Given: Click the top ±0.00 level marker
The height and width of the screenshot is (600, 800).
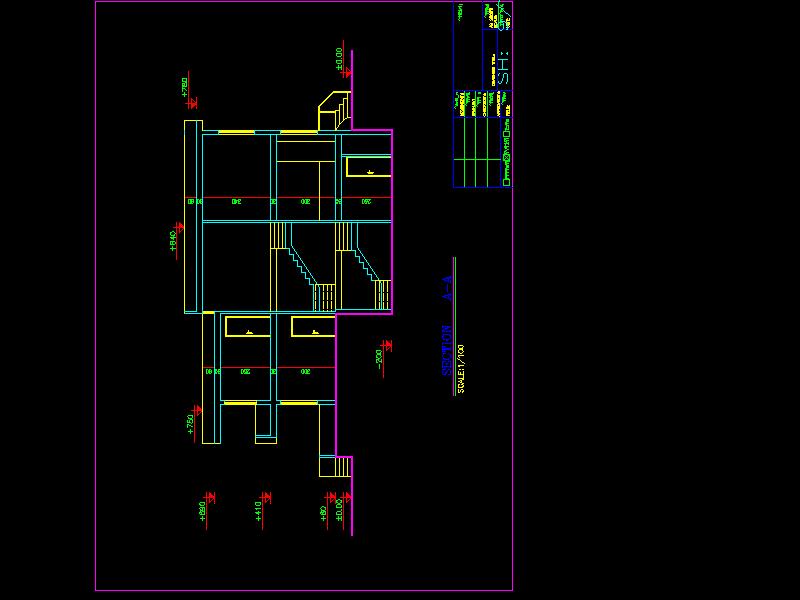Looking at the screenshot, I should (343, 62).
